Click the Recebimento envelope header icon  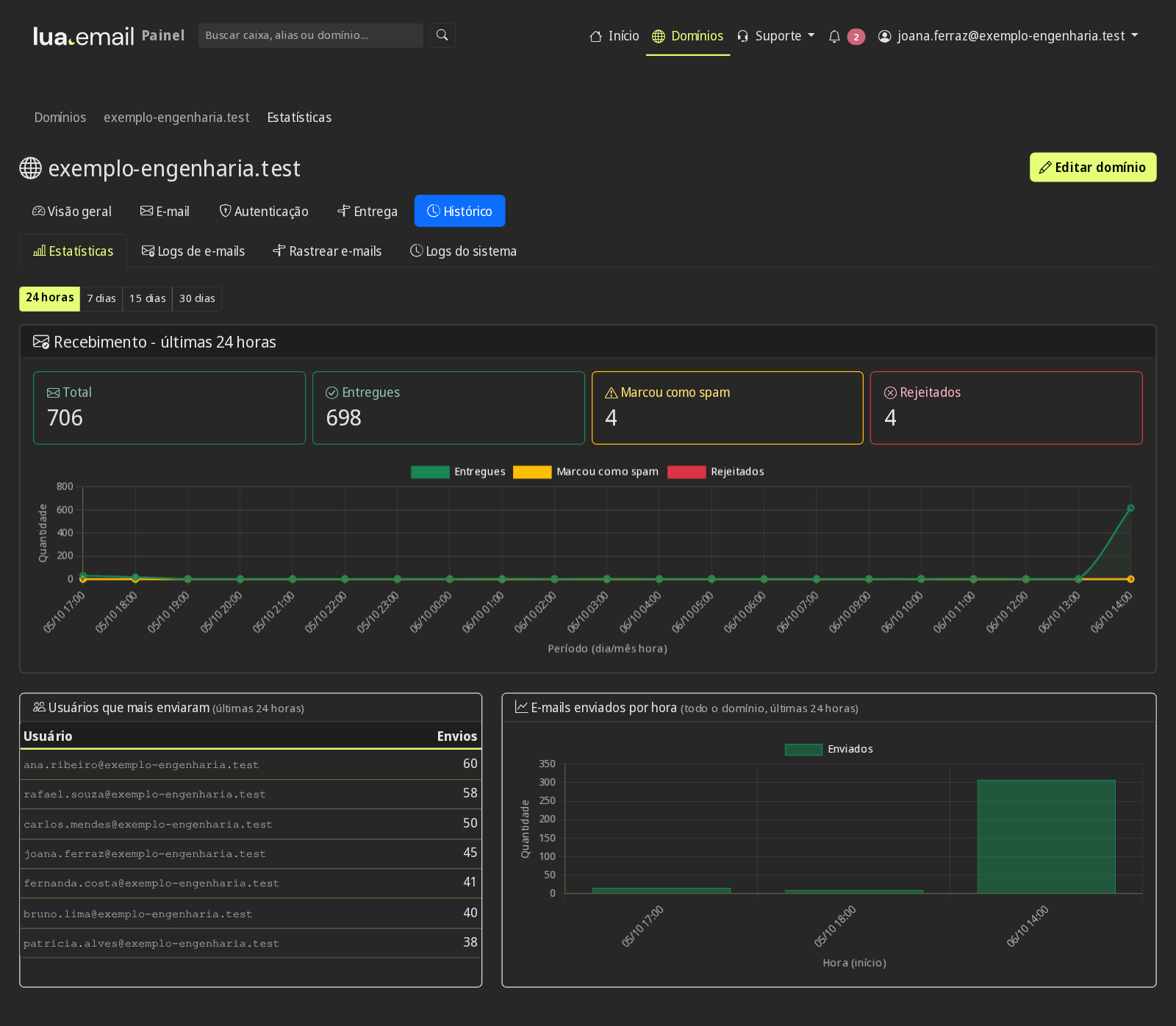[x=41, y=342]
